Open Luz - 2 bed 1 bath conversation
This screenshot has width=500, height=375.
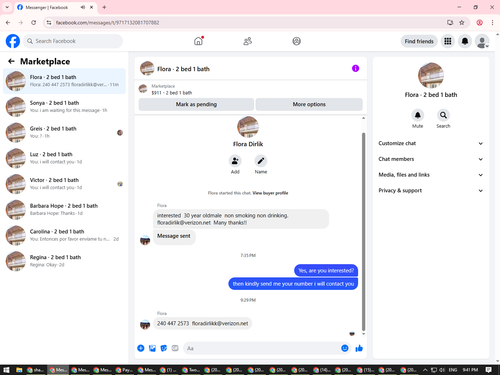(x=64, y=158)
